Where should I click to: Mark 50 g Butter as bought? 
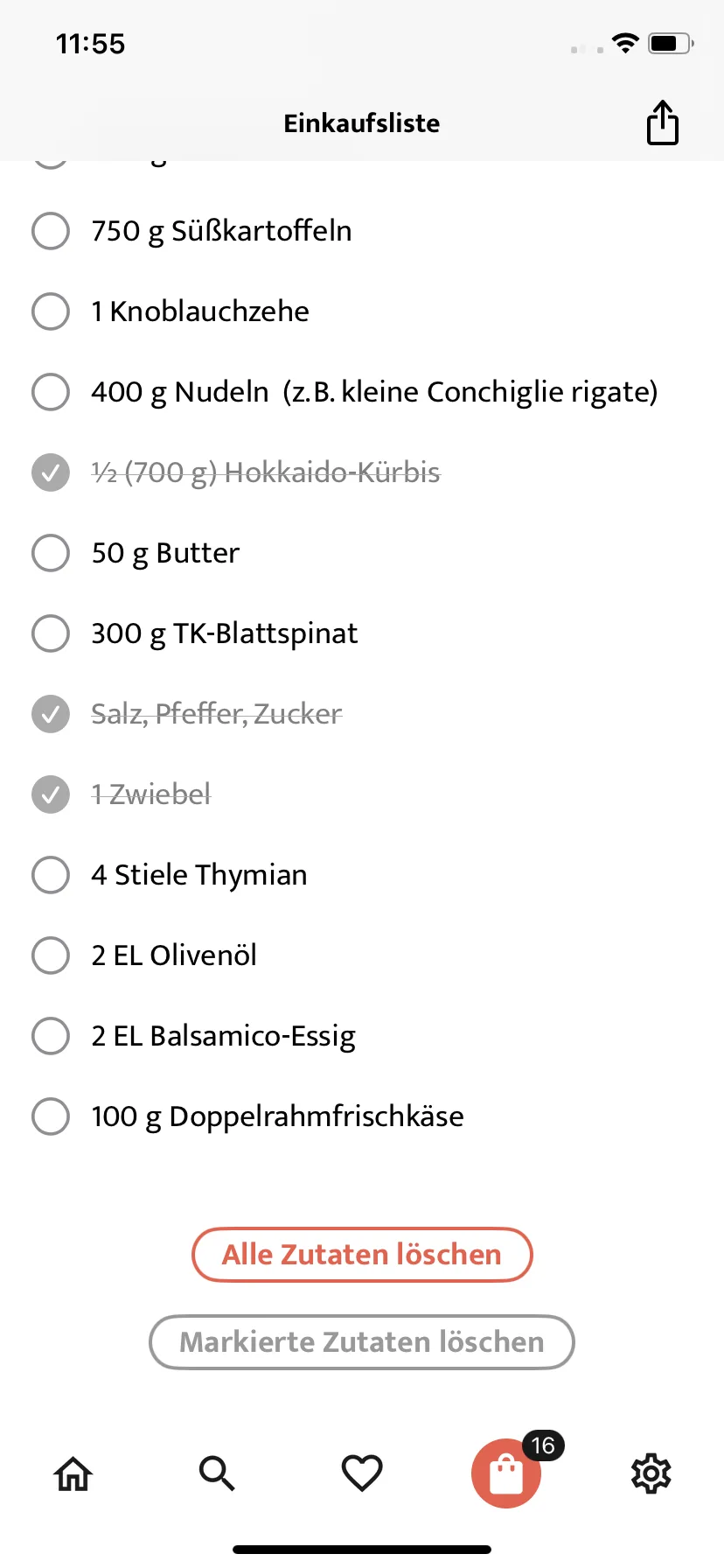51,553
